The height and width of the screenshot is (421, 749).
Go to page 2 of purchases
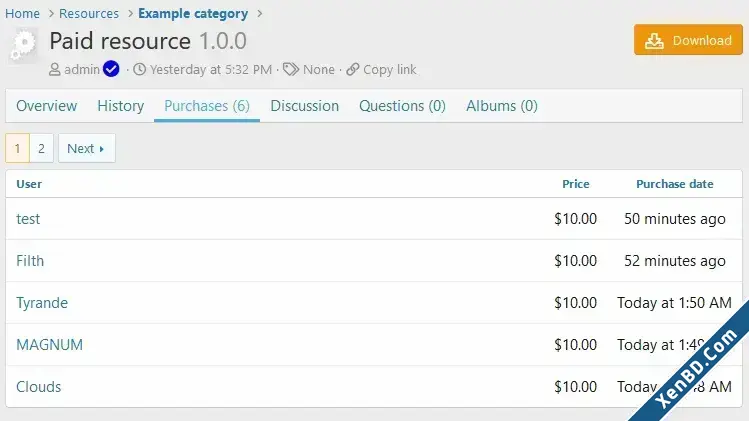point(42,148)
